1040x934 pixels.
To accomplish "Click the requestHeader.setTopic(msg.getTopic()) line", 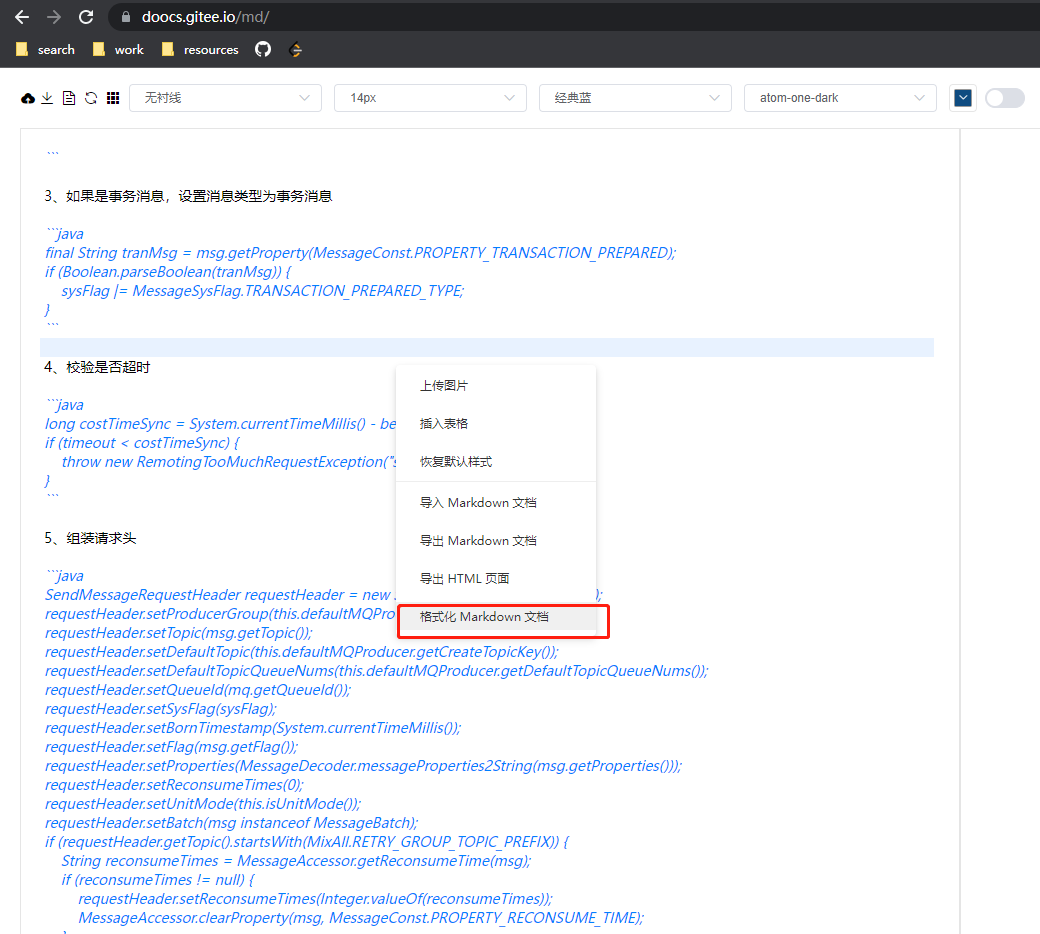I will click(178, 634).
